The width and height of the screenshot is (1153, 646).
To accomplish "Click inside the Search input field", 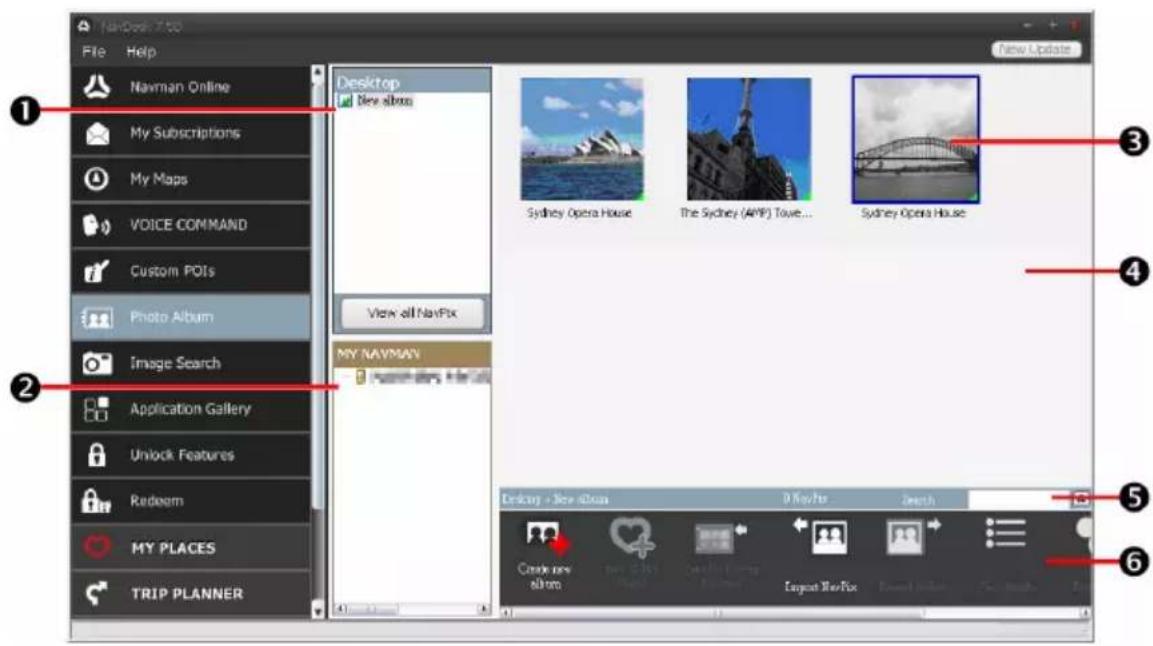I will click(x=1019, y=499).
